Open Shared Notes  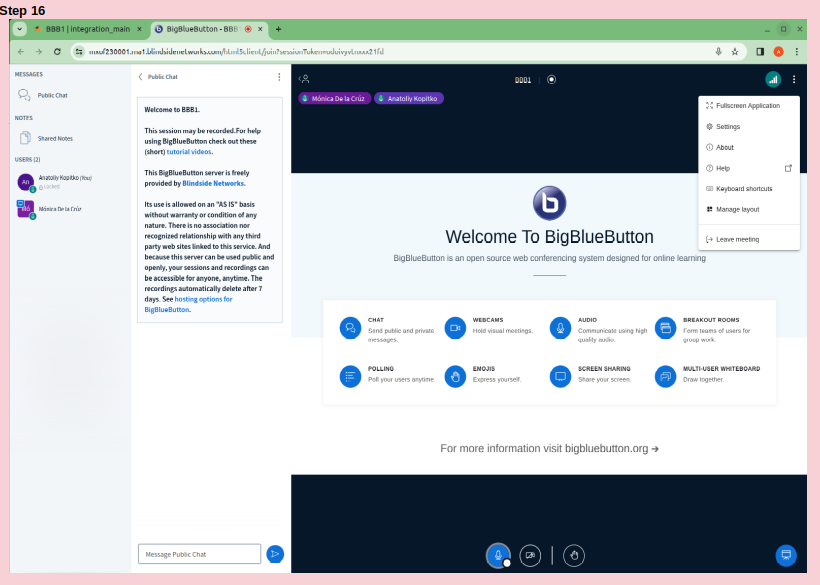pyautogui.click(x=55, y=139)
